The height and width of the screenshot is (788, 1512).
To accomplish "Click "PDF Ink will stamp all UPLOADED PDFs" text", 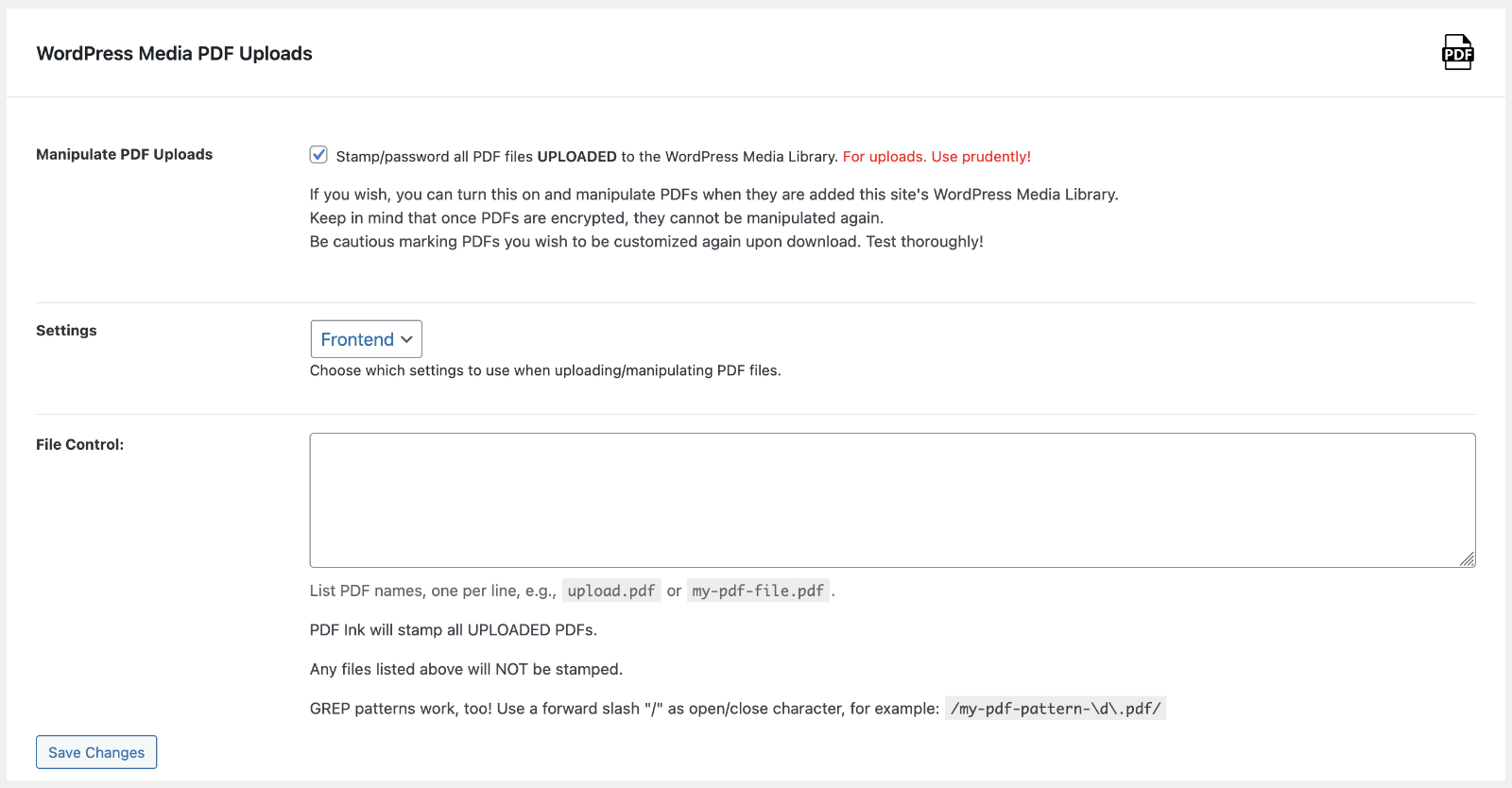I will coord(454,630).
